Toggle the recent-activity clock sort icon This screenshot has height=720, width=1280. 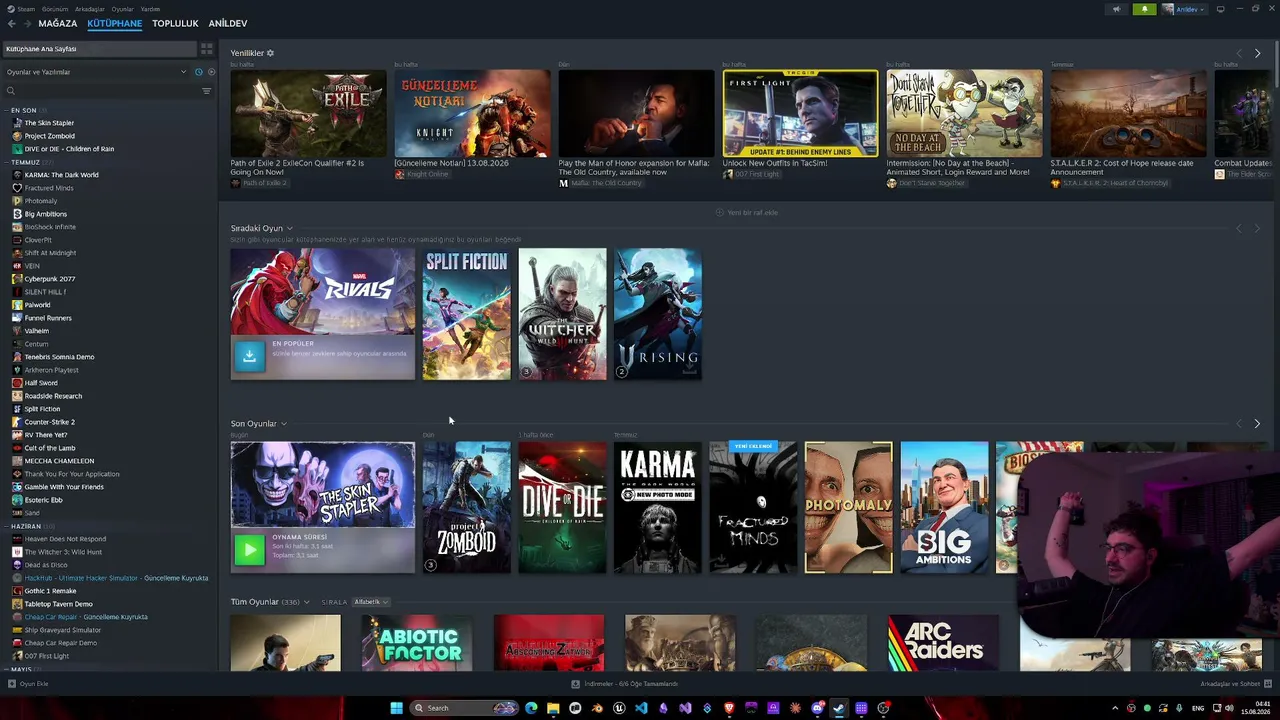point(198,72)
